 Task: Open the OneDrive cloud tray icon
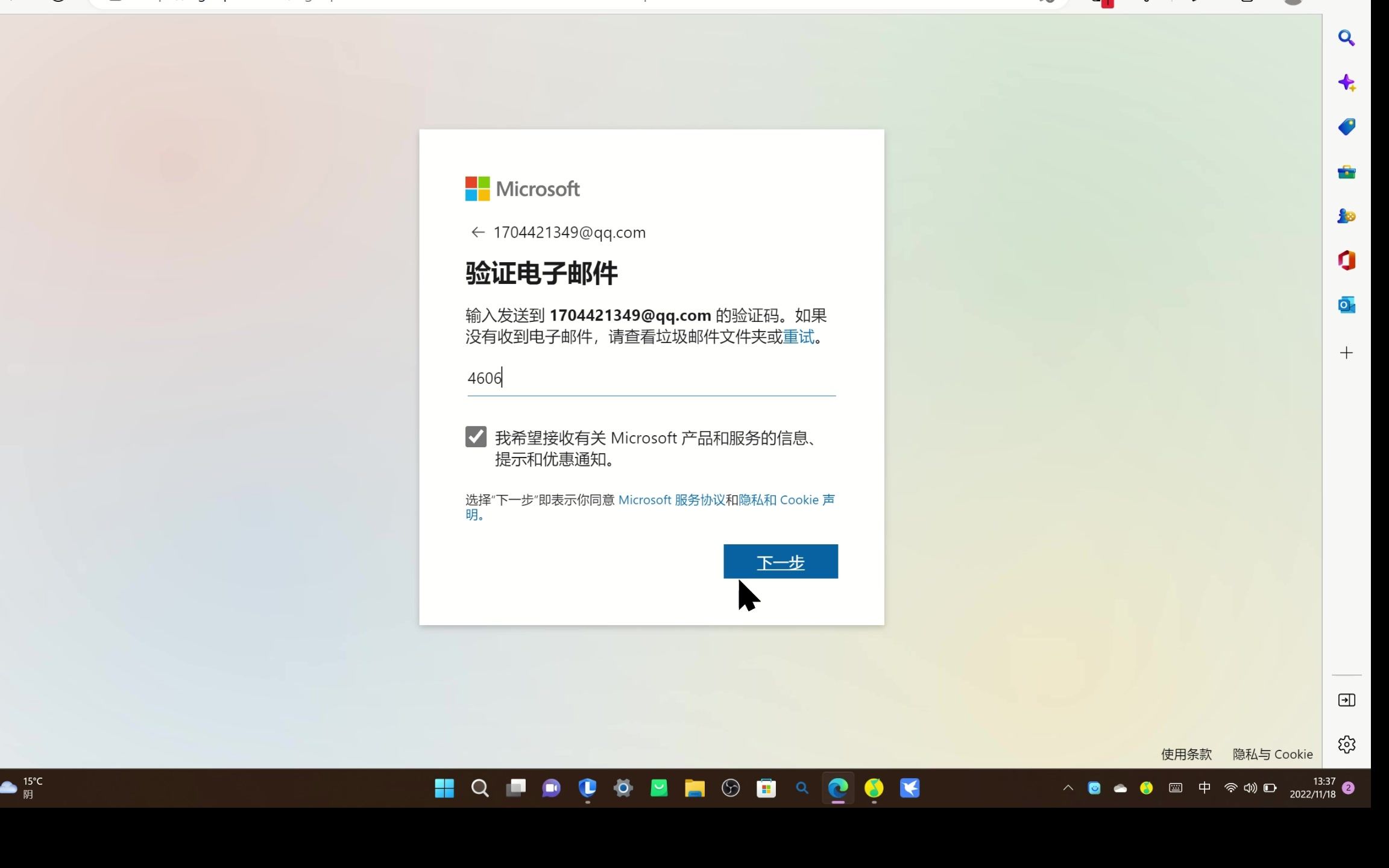point(1120,788)
